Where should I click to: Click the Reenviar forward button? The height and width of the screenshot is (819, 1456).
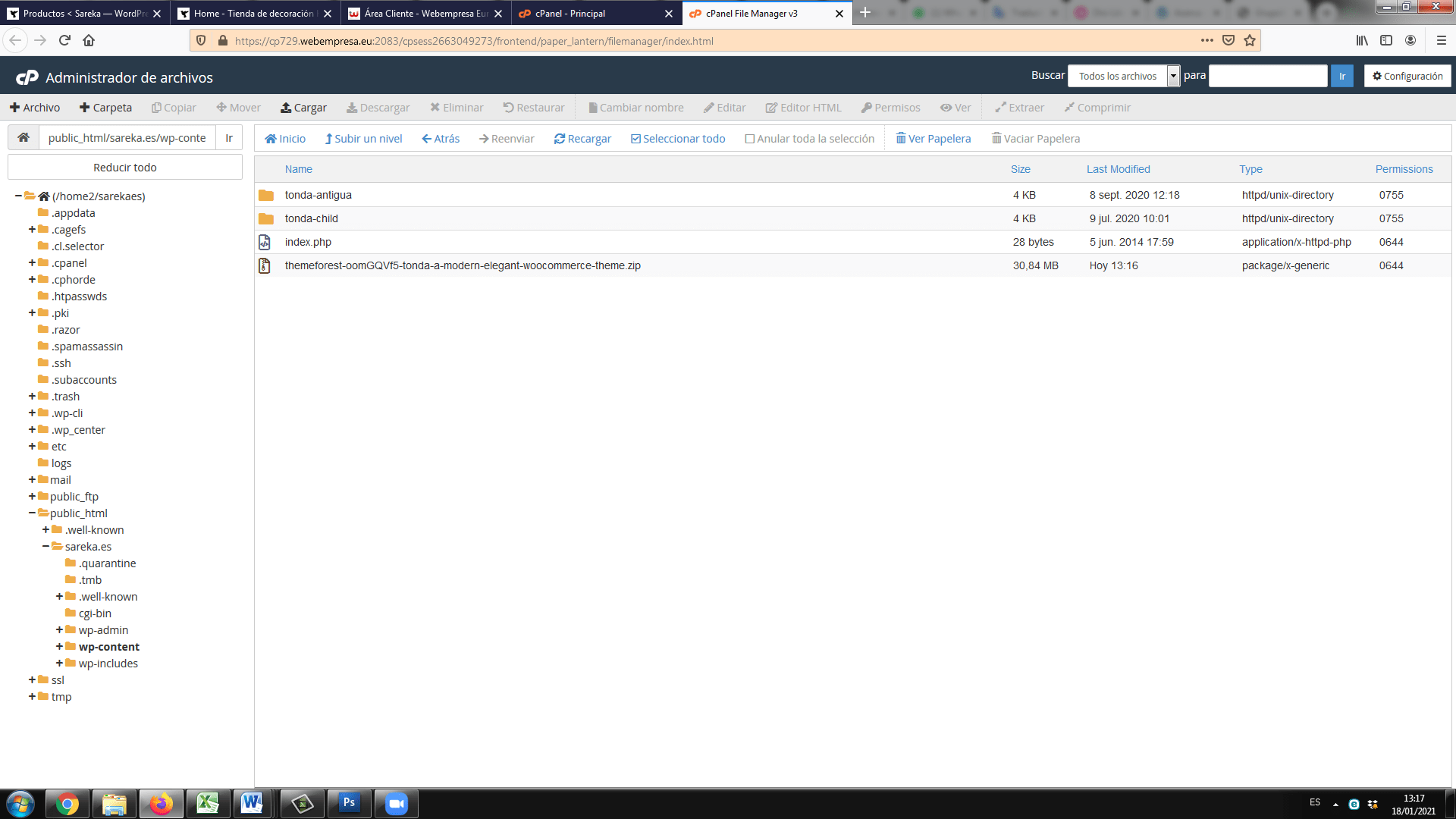(x=507, y=139)
